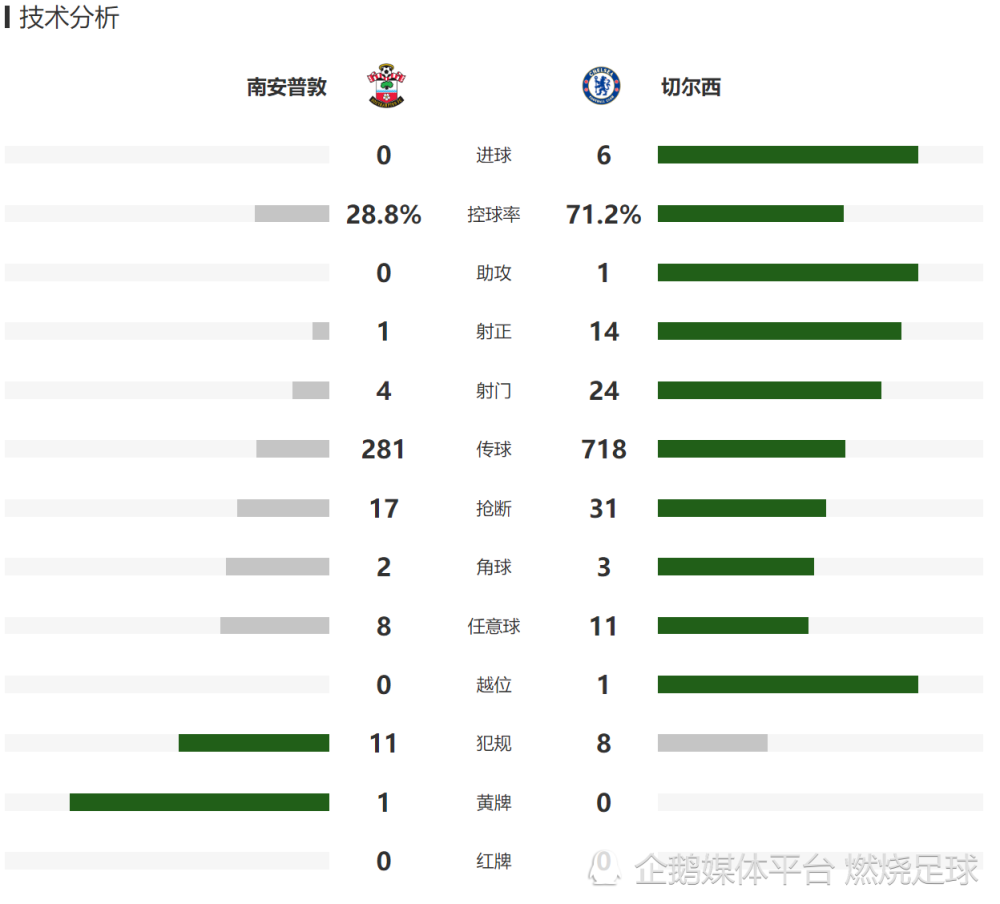Click Southampton's gray 控球率 possession bar
Image resolution: width=1000 pixels, height=904 pixels.
click(x=291, y=214)
